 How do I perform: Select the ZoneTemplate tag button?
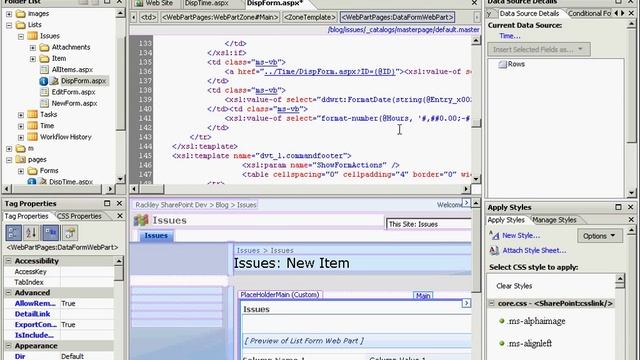[310, 17]
